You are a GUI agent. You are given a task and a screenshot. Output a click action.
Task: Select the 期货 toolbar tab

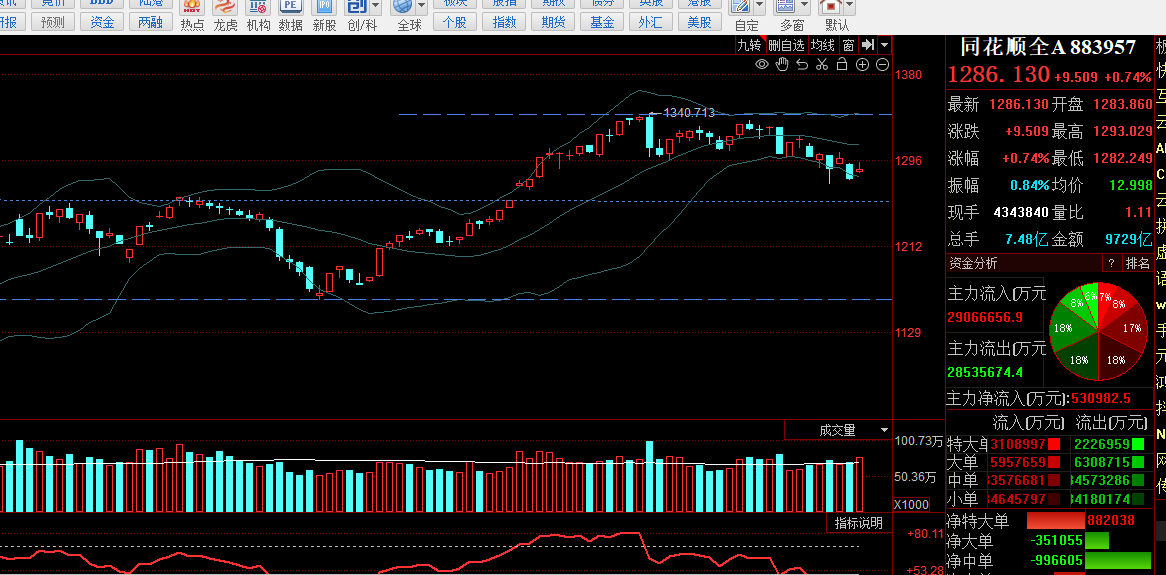(553, 22)
